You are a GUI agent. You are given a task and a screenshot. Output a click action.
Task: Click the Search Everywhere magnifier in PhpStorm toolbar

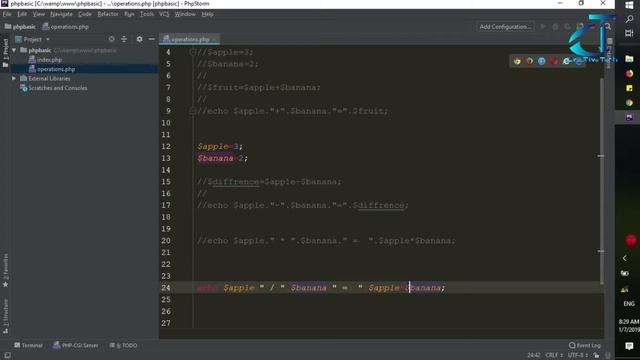click(608, 27)
